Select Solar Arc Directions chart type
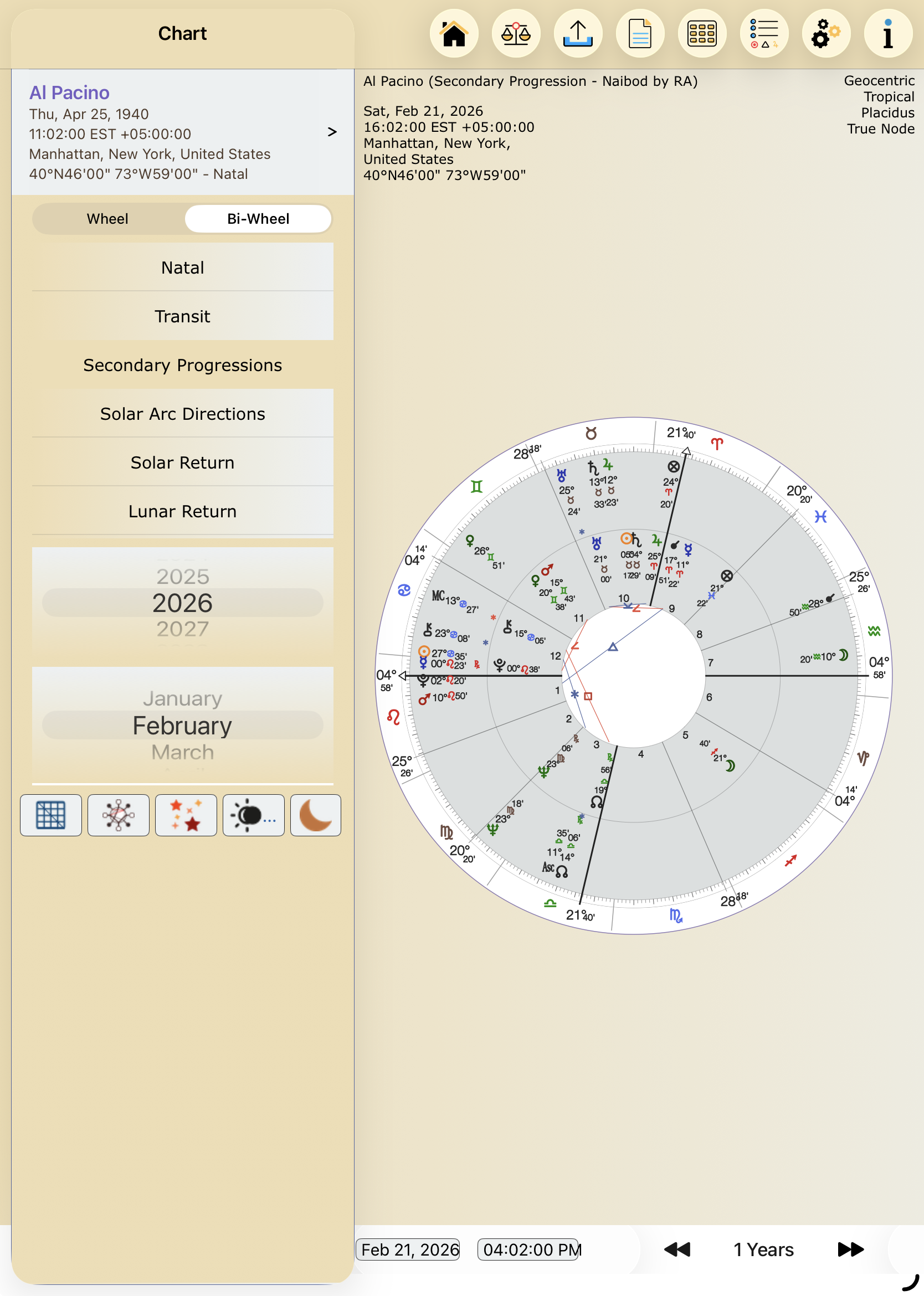924x1296 pixels. click(182, 414)
